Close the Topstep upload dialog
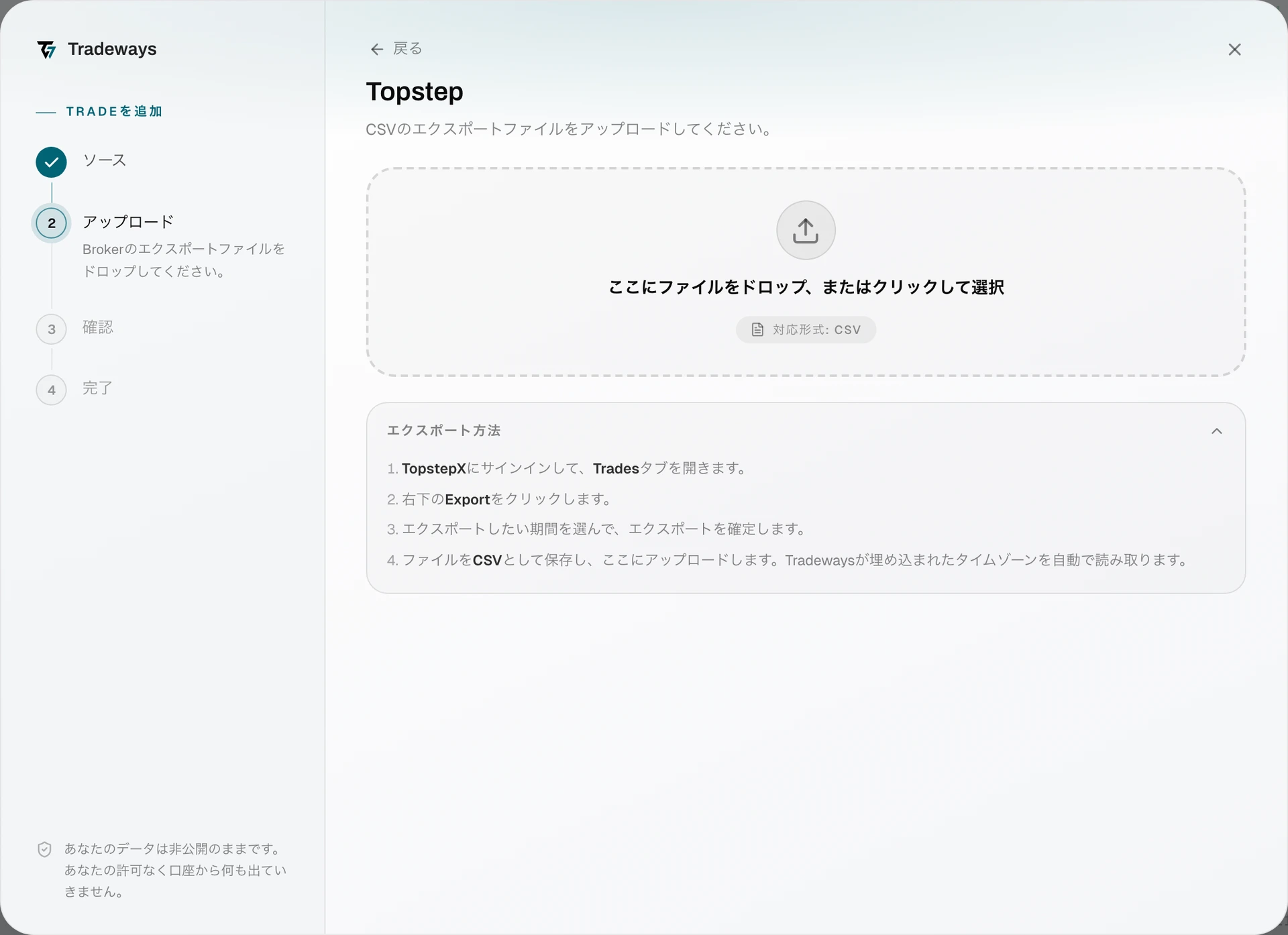This screenshot has width=1288, height=935. click(x=1234, y=50)
